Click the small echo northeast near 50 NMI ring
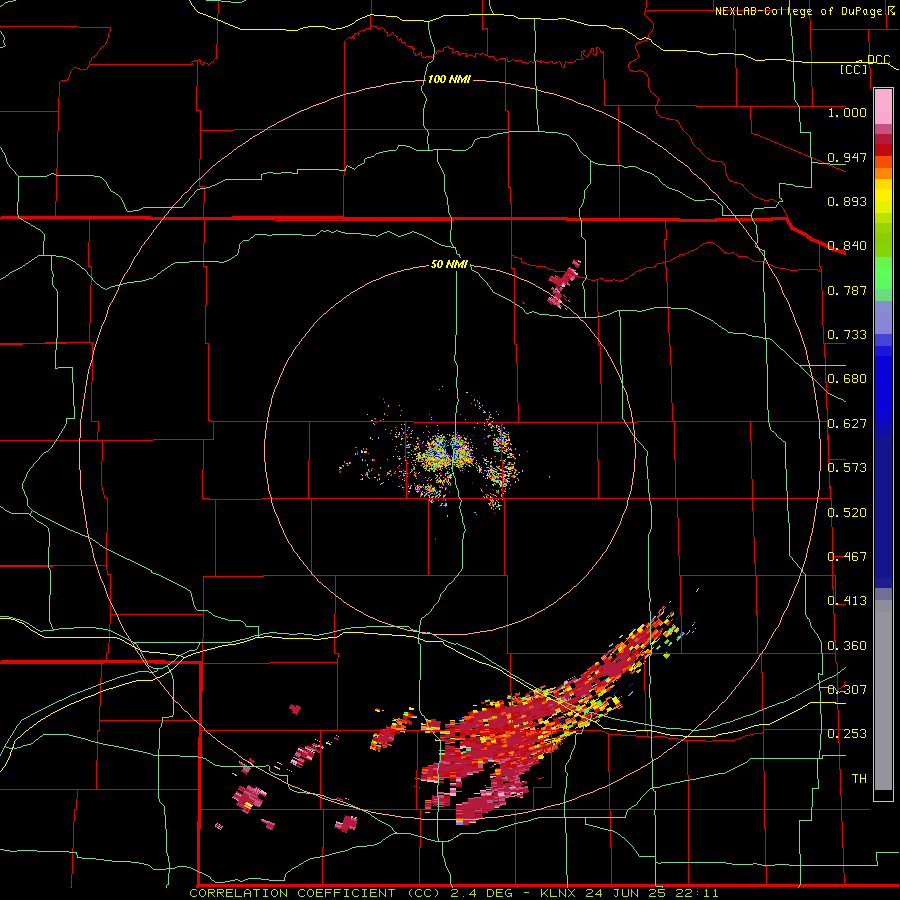Viewport: 900px width, 900px height. [564, 283]
